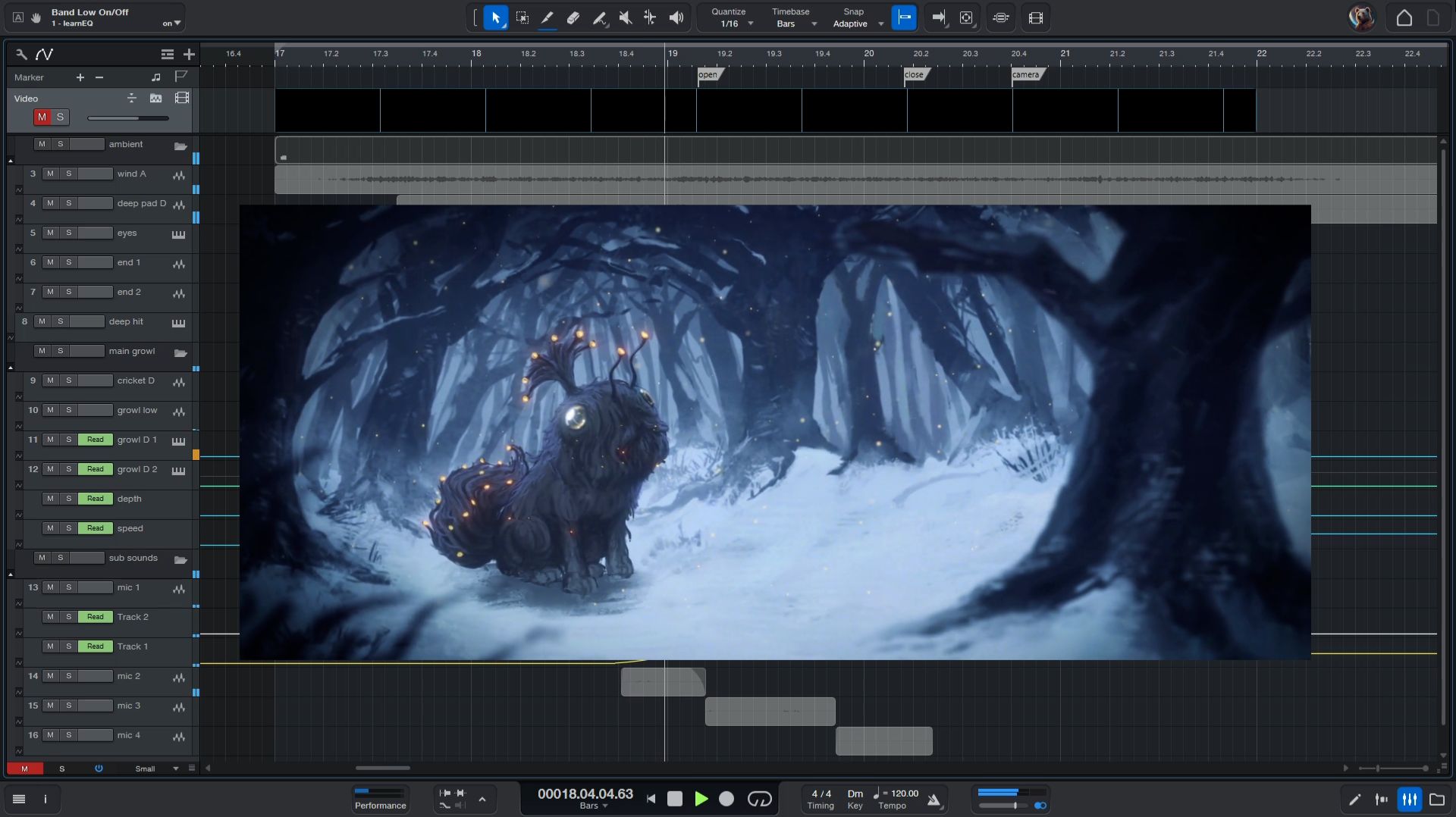The width and height of the screenshot is (1456, 817).
Task: Adjust the Video track volume slider
Action: click(127, 117)
